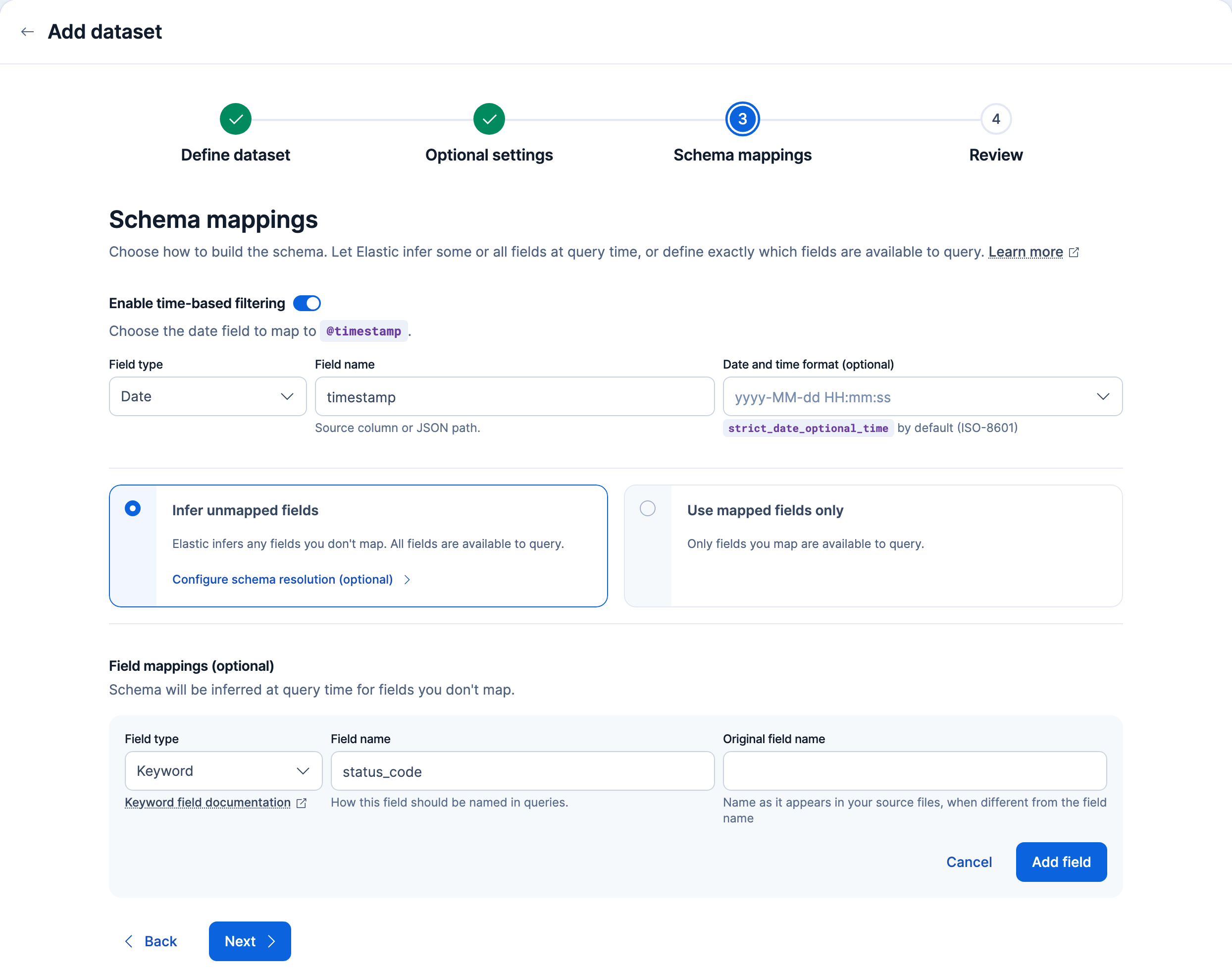1232x975 pixels.
Task: Click chevron next to Configure schema resolution
Action: pyautogui.click(x=407, y=580)
